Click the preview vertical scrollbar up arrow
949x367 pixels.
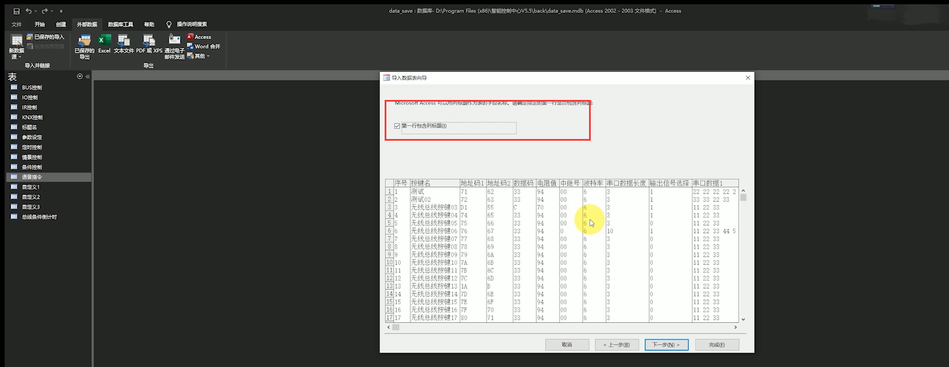pos(743,190)
